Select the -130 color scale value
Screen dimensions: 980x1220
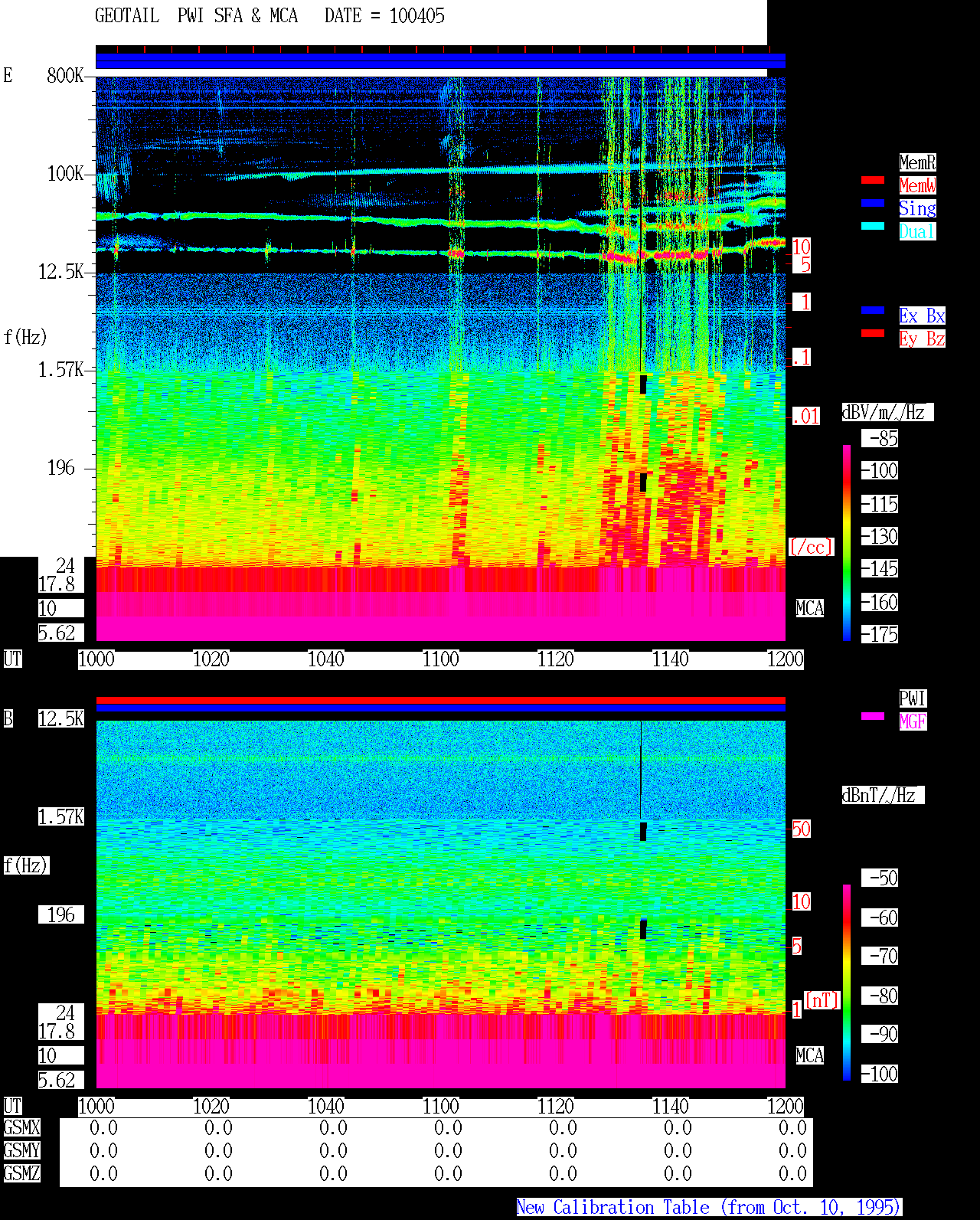tap(880, 536)
